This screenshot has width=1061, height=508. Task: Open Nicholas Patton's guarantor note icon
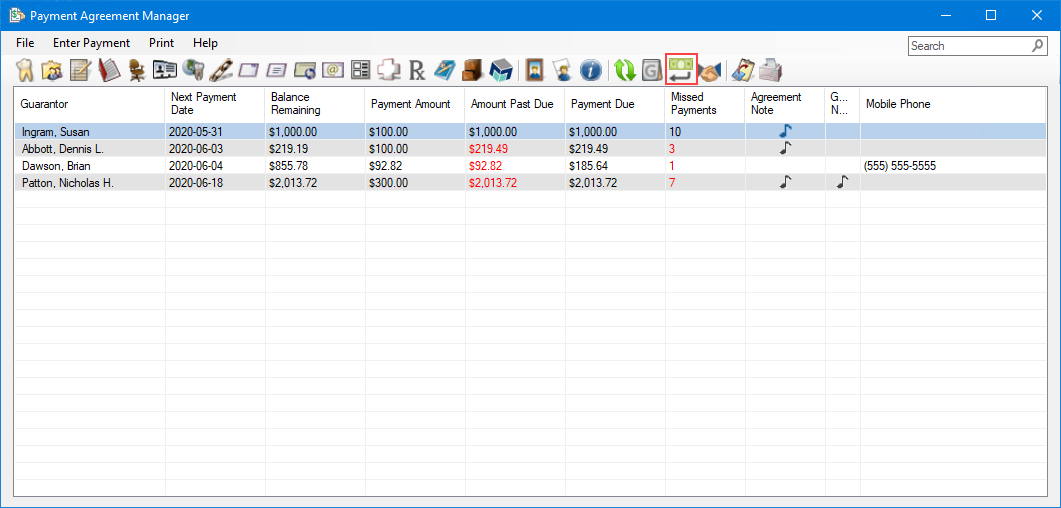[x=842, y=182]
